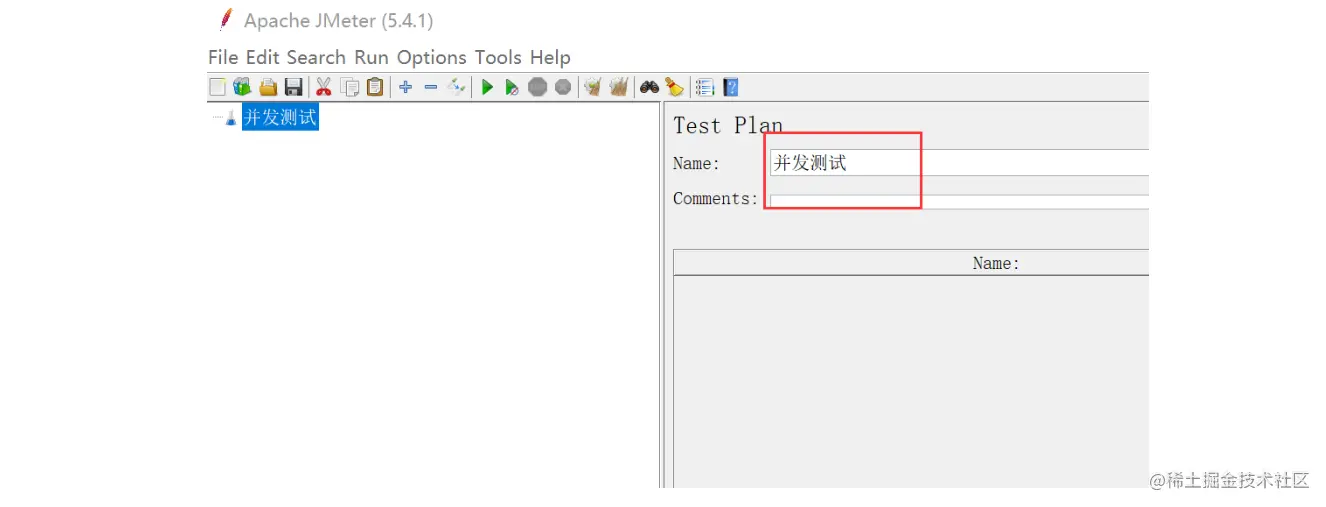Open the Options menu
1326x507 pixels.
coord(432,58)
